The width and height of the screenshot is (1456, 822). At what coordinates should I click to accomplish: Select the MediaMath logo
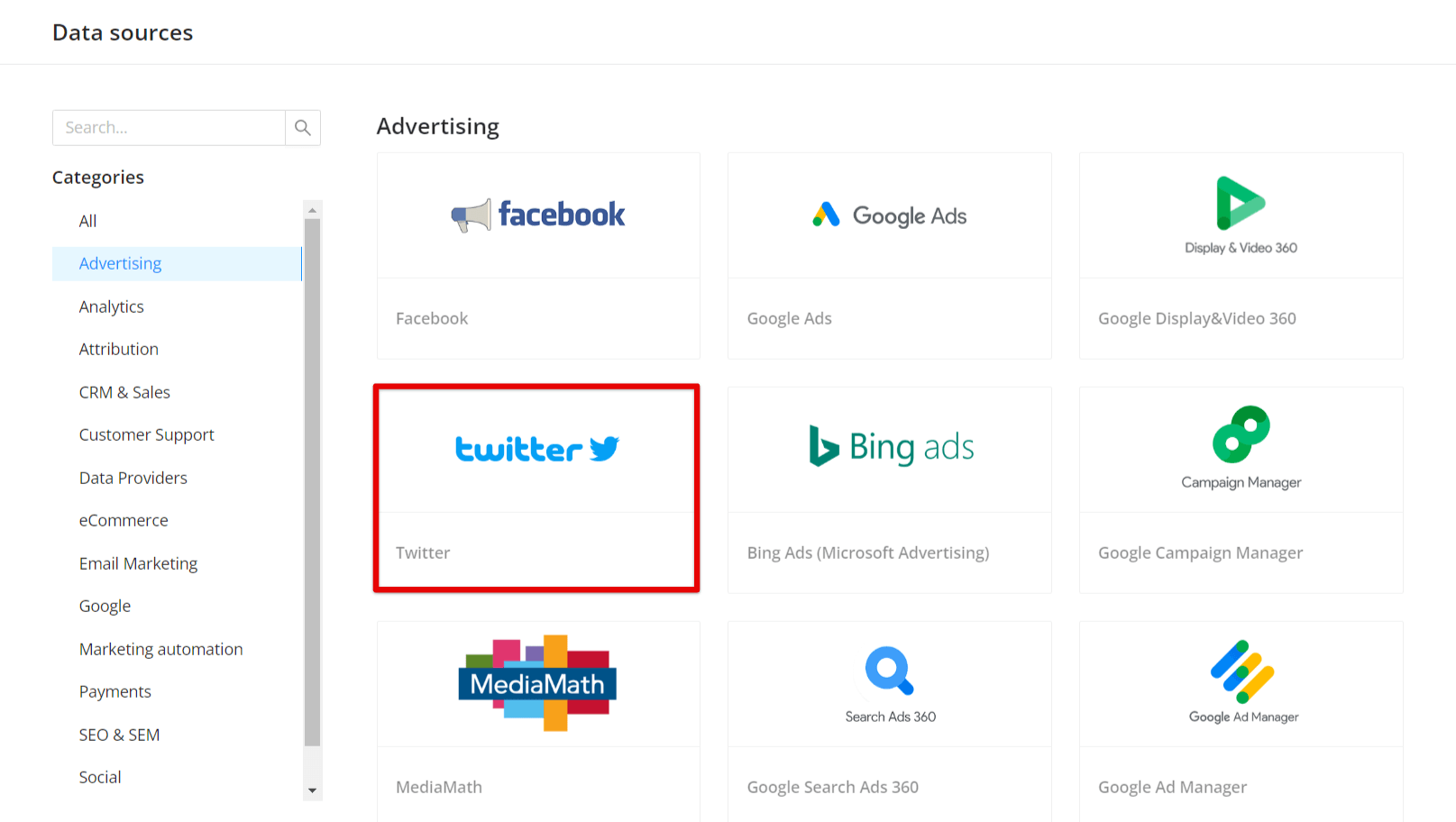tap(537, 683)
